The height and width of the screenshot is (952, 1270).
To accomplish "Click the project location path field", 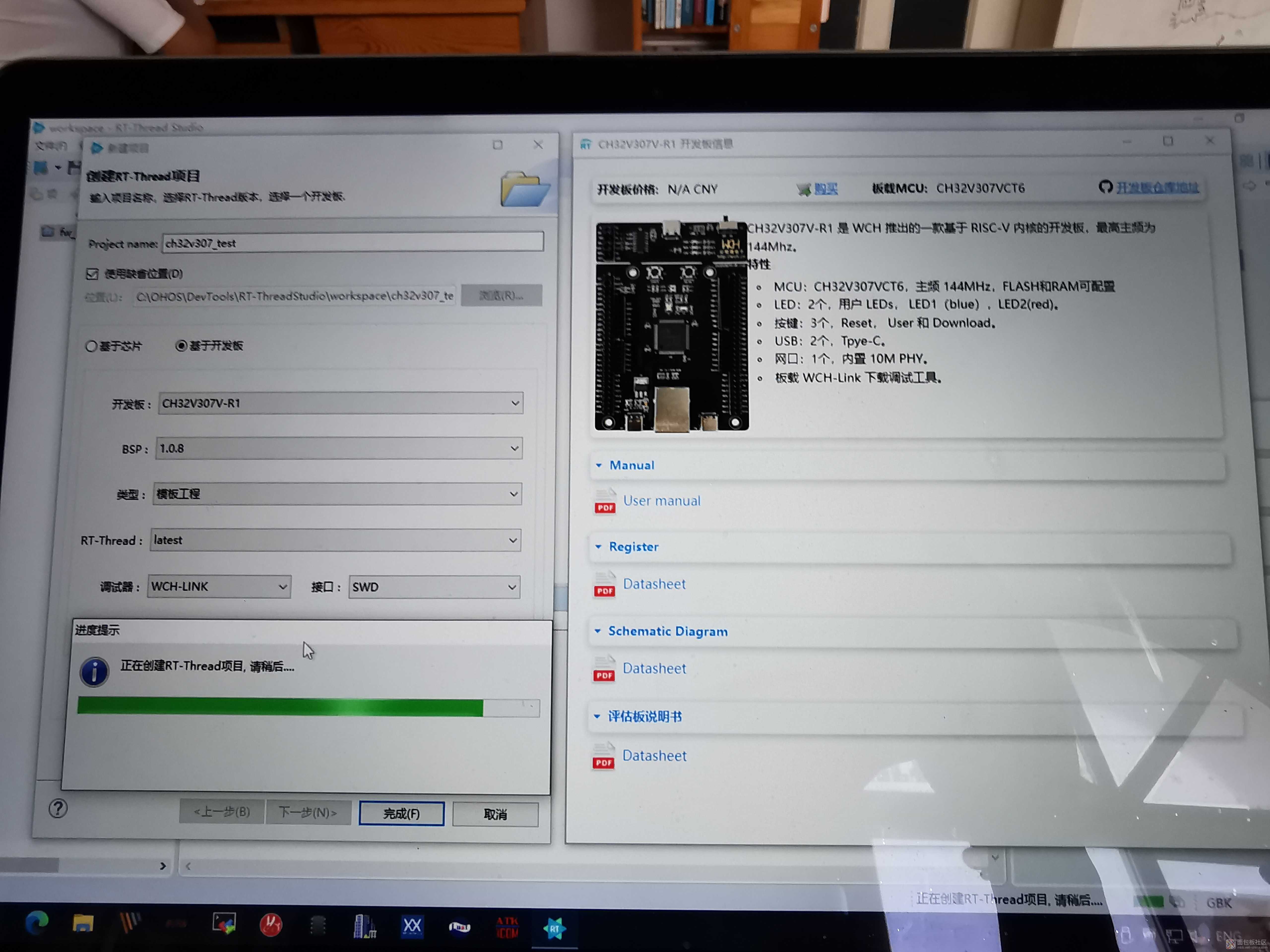I will 294,296.
